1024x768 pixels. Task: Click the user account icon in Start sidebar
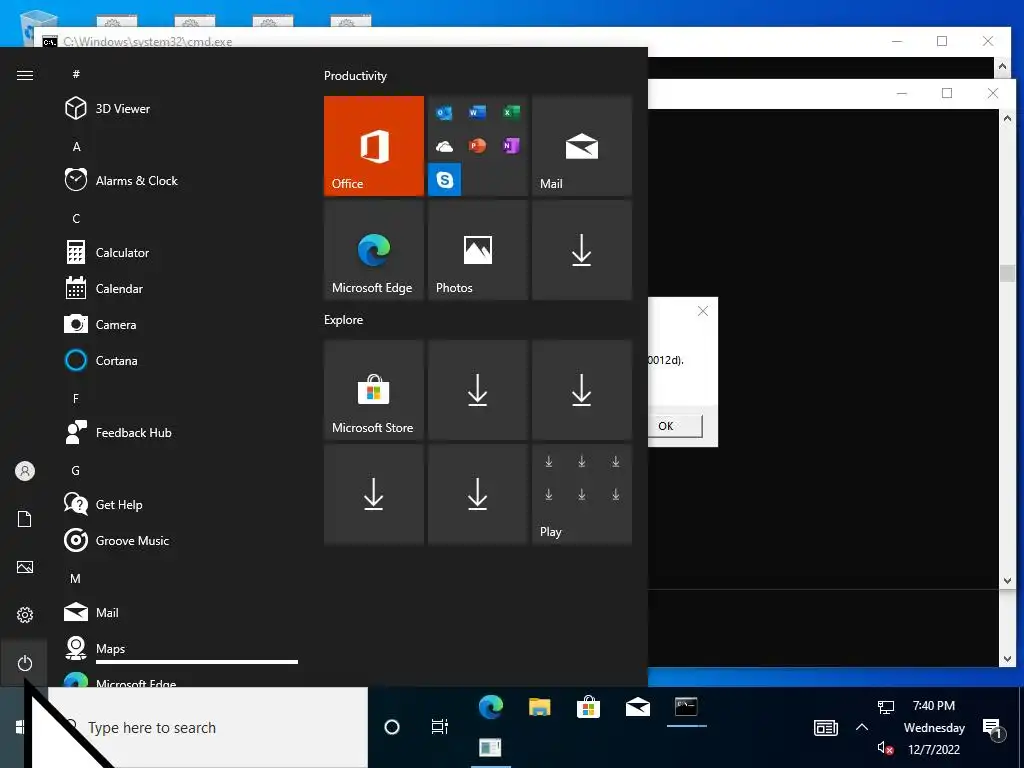[24, 471]
